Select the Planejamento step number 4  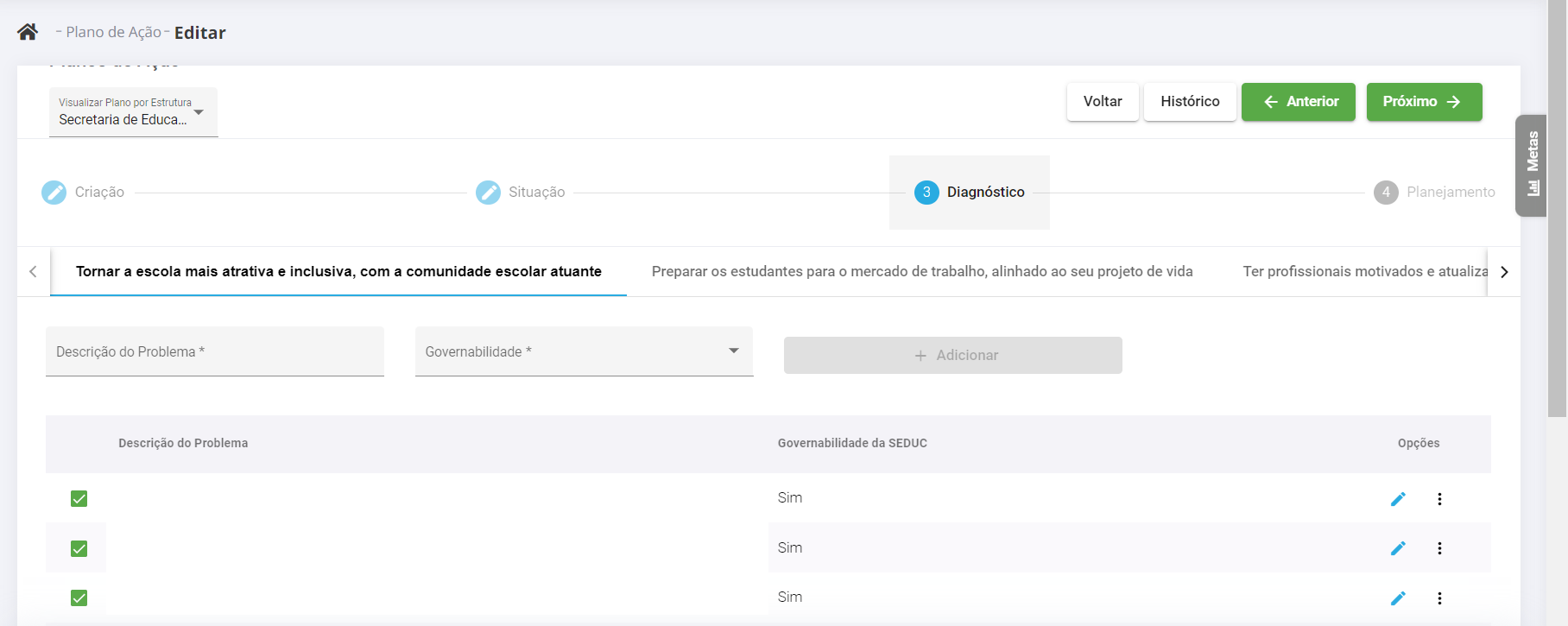(1386, 192)
